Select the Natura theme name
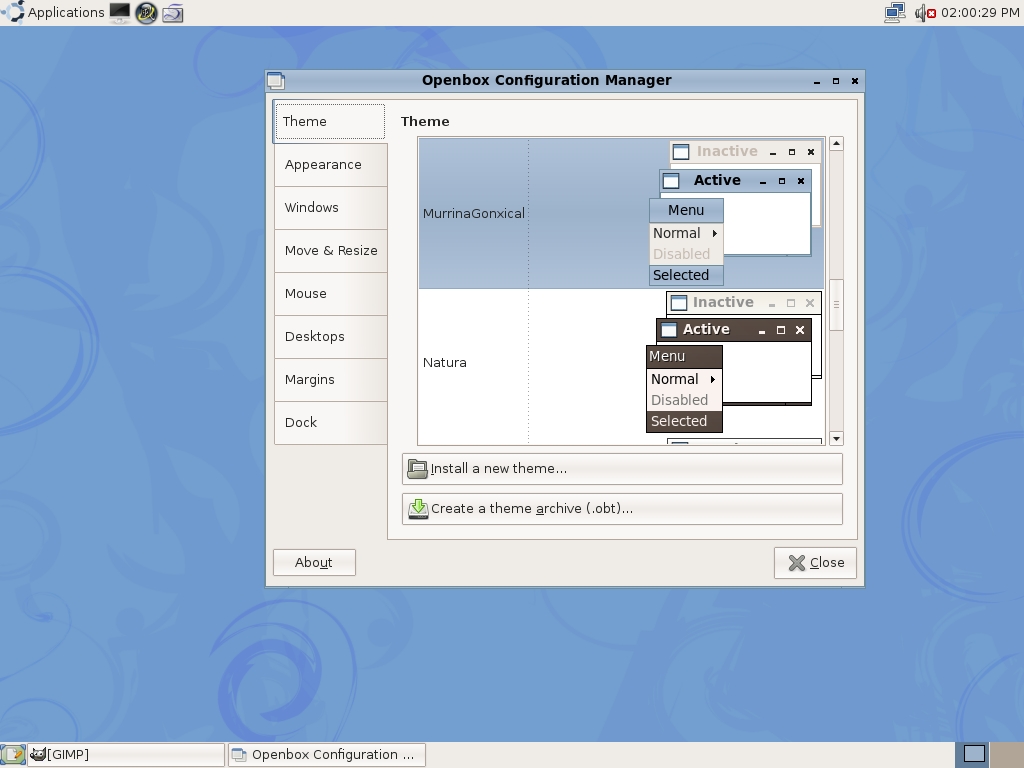 pyautogui.click(x=445, y=362)
